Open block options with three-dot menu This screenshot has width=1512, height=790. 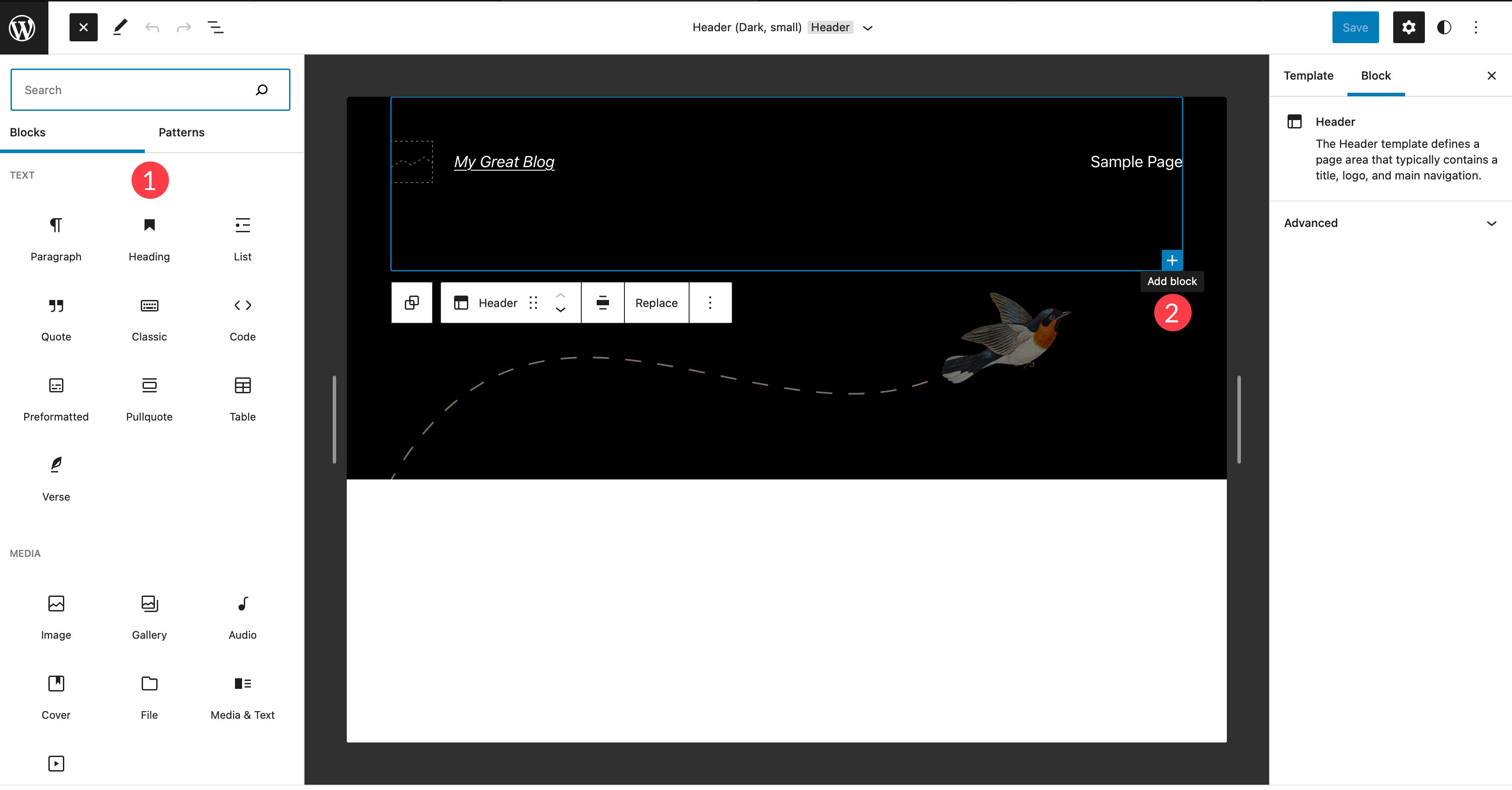click(710, 302)
